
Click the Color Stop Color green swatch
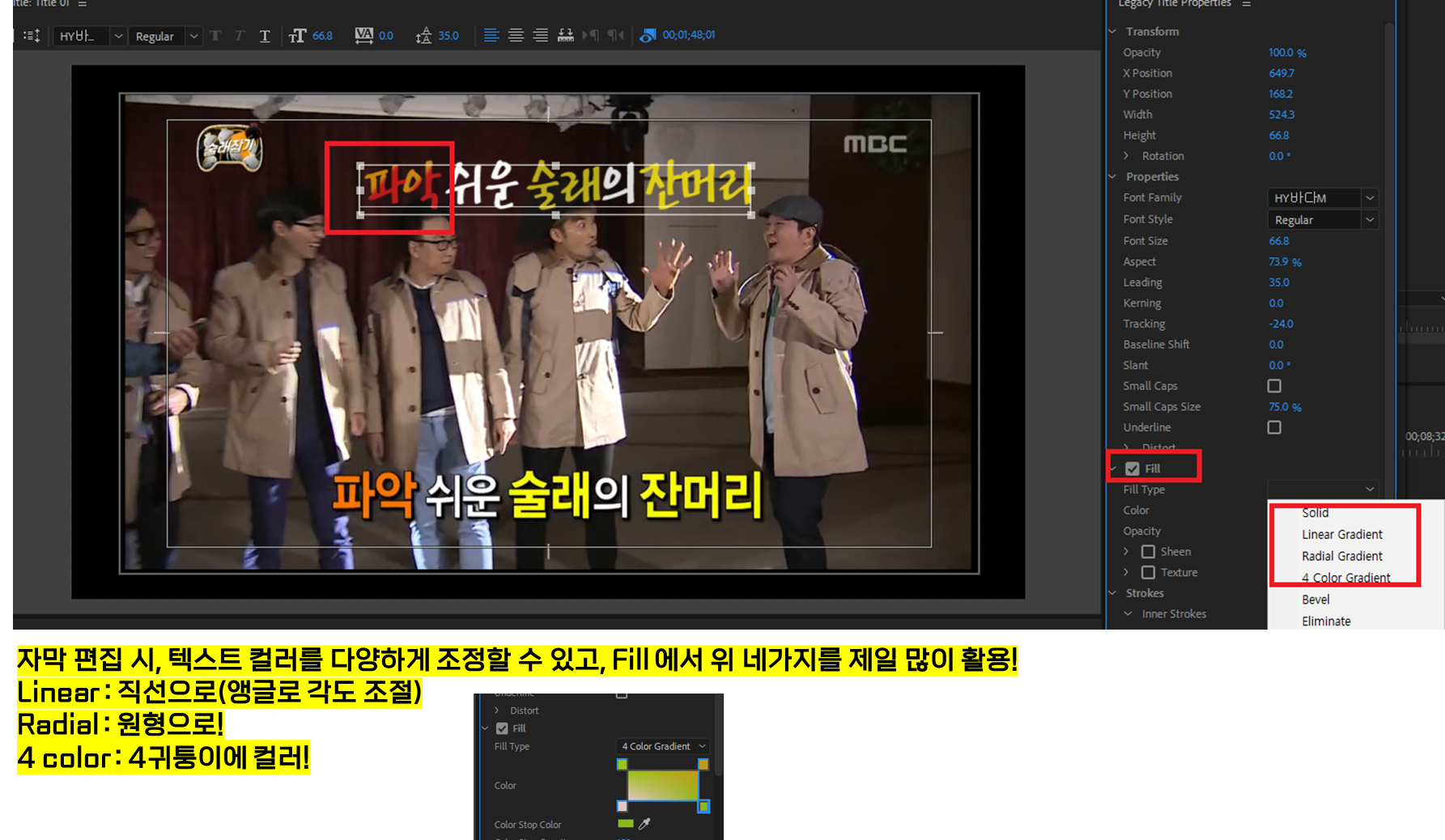click(x=625, y=824)
